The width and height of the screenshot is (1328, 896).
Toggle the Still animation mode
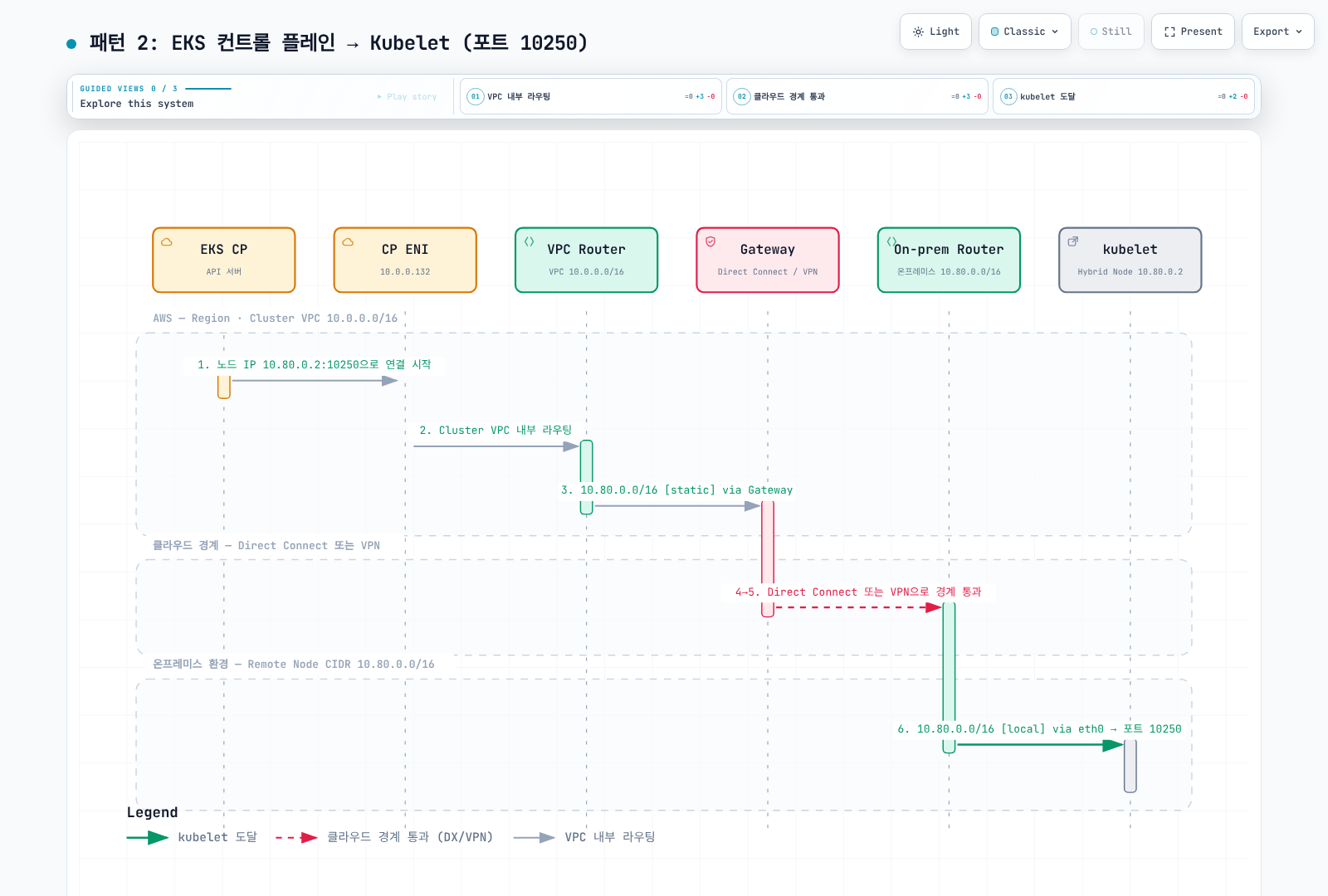[1111, 32]
